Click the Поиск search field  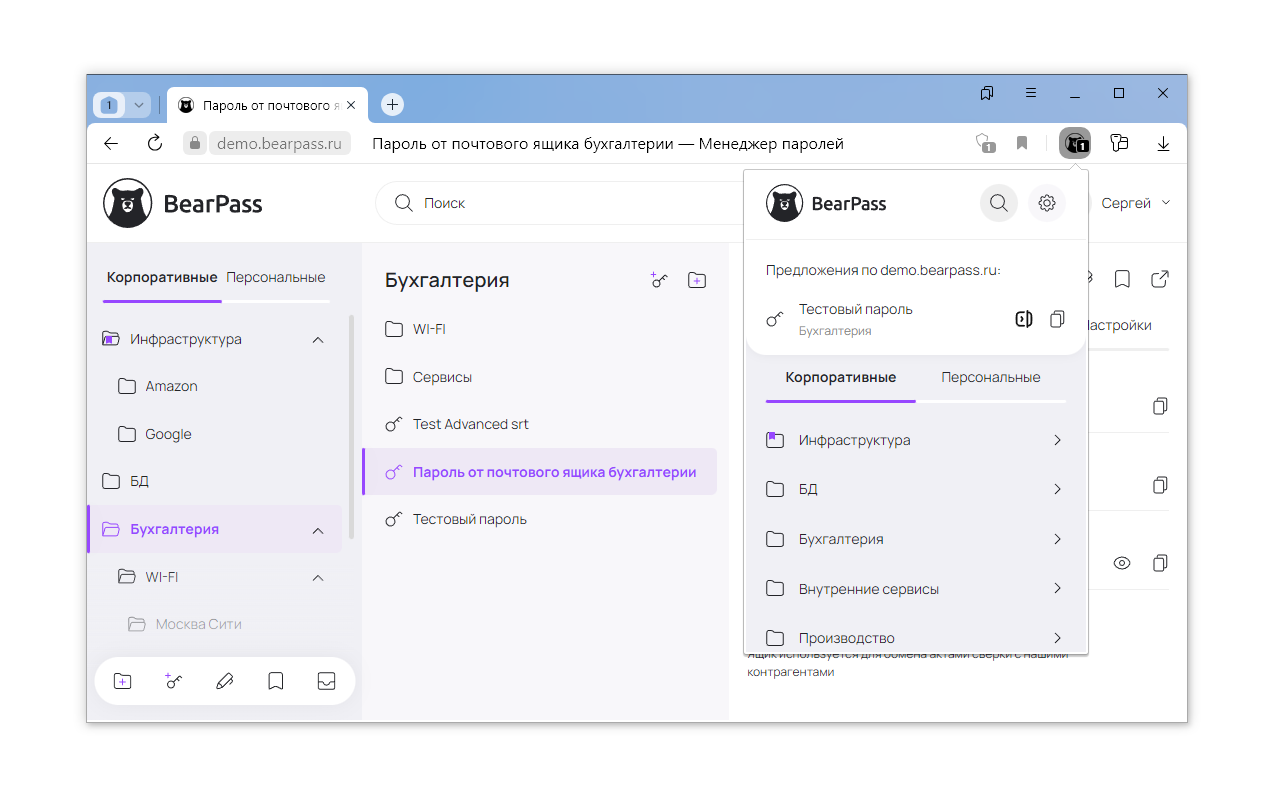[560, 203]
